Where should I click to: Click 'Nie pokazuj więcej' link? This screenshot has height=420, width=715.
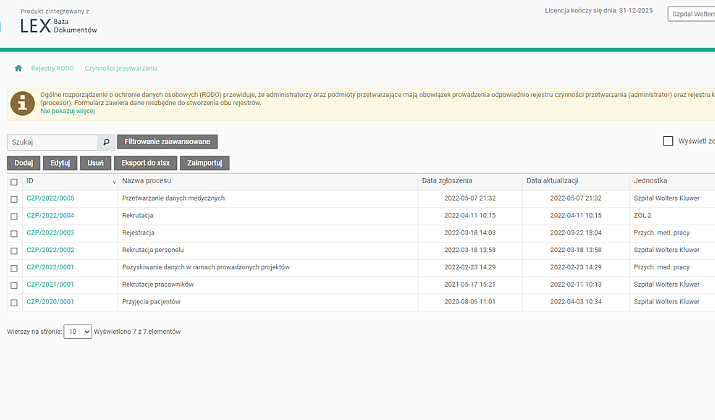point(67,111)
